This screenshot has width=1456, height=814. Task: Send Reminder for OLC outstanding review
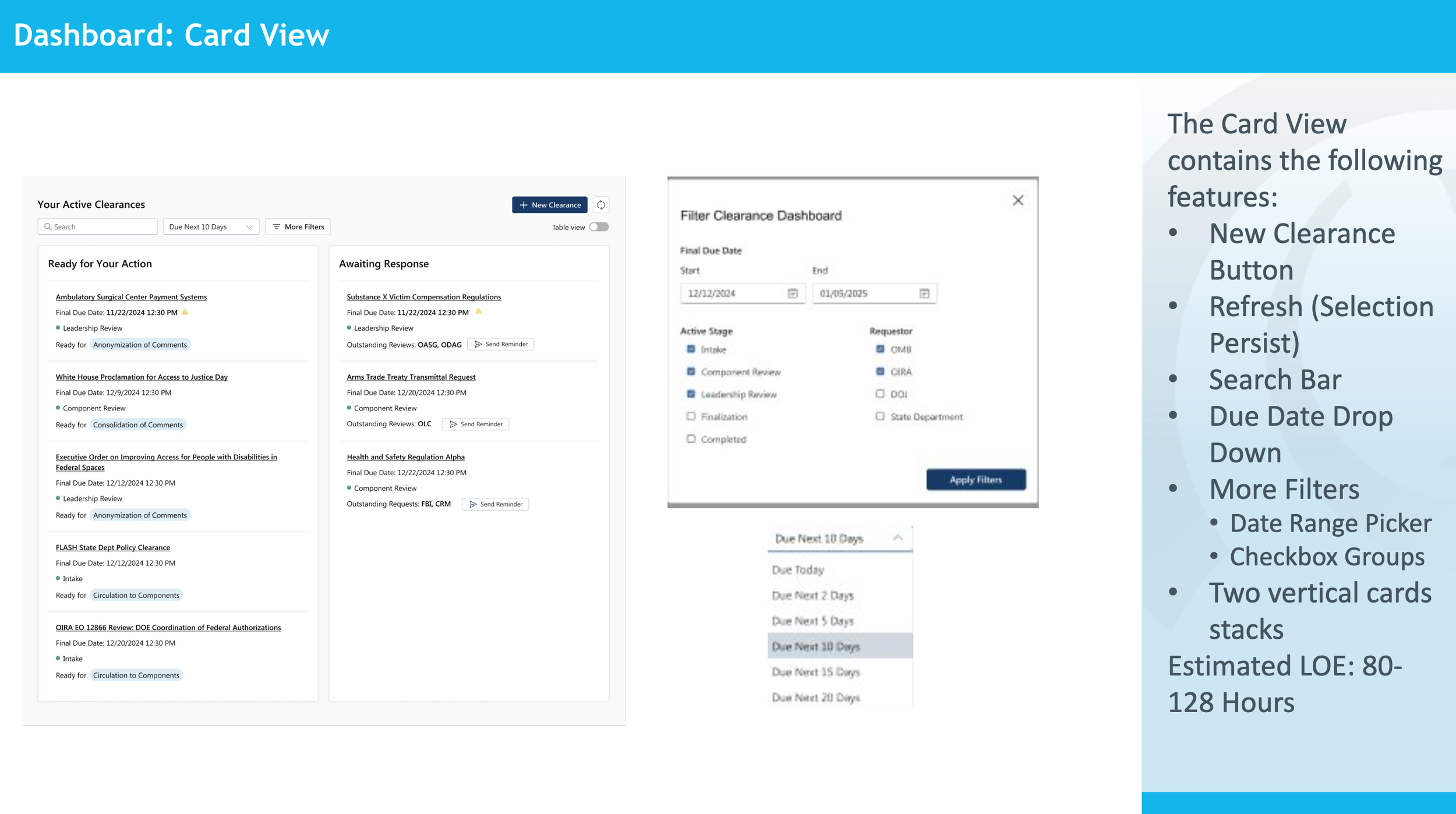click(x=475, y=424)
